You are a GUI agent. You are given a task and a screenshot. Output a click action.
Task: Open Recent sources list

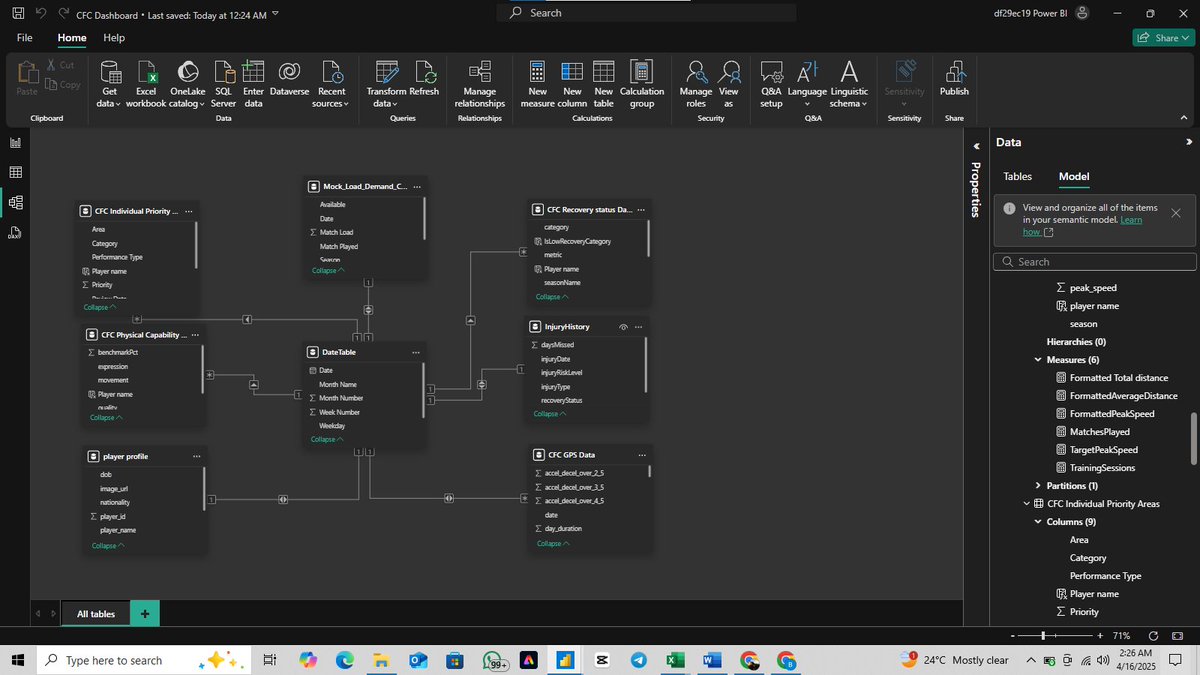point(331,82)
